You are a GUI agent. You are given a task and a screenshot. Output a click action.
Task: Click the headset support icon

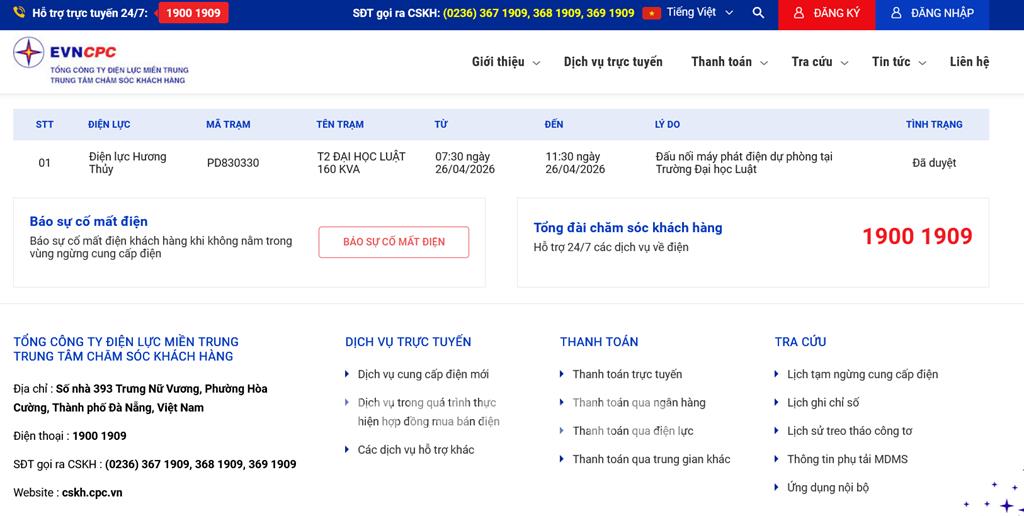(20, 13)
